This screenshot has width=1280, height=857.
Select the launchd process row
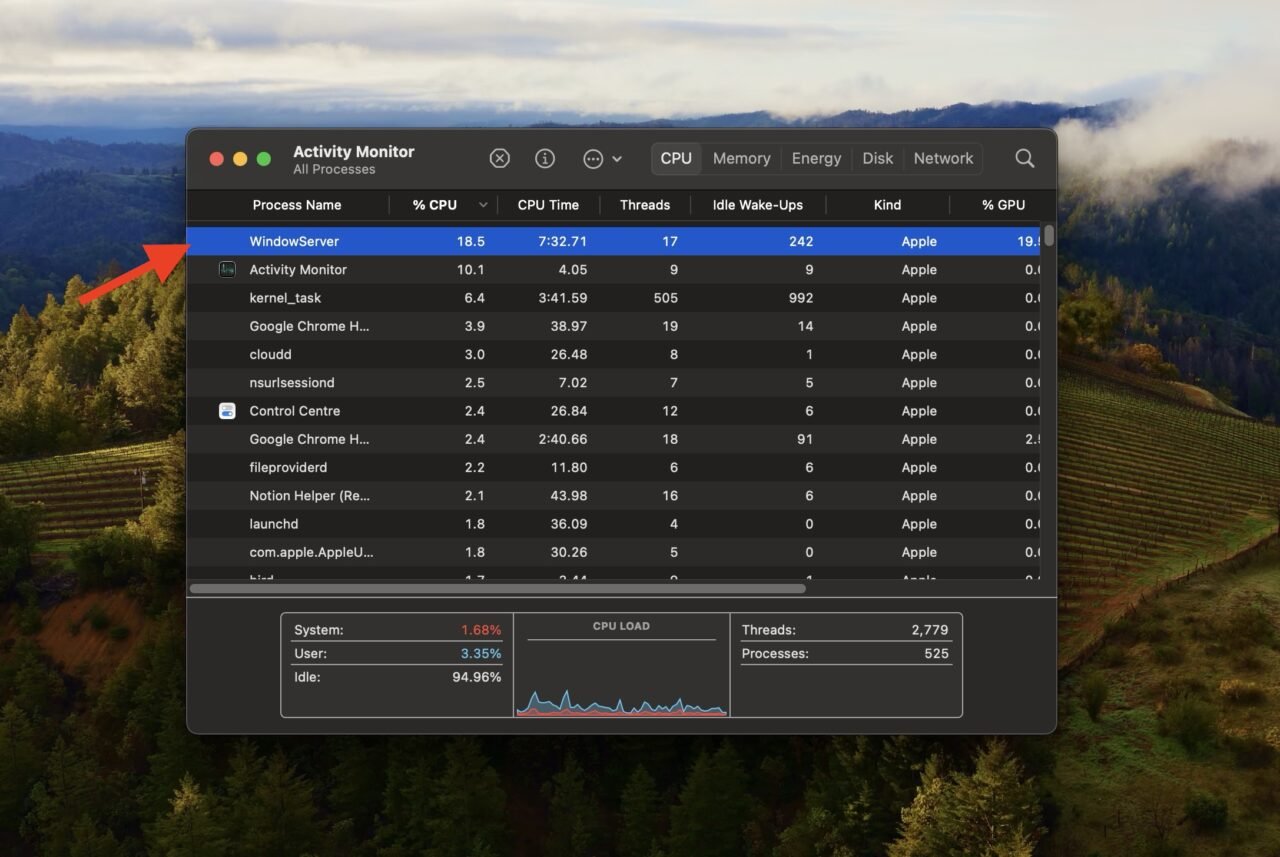[x=614, y=523]
